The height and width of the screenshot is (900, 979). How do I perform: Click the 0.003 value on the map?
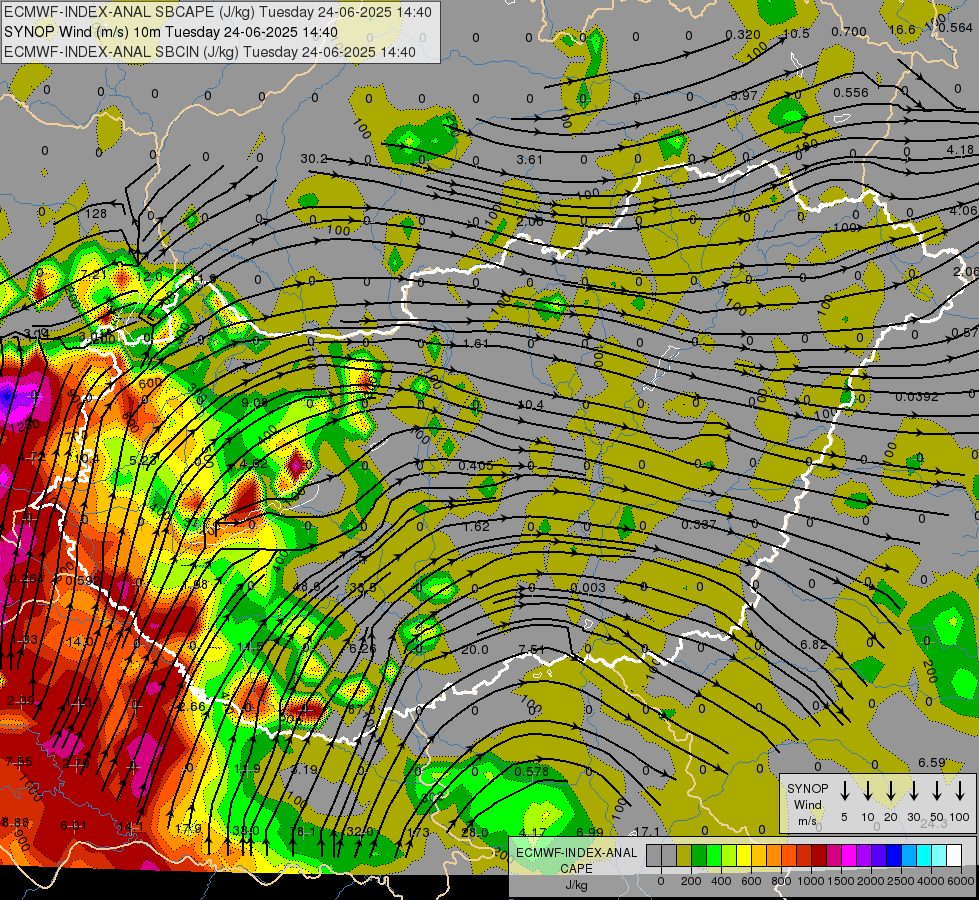[x=588, y=587]
